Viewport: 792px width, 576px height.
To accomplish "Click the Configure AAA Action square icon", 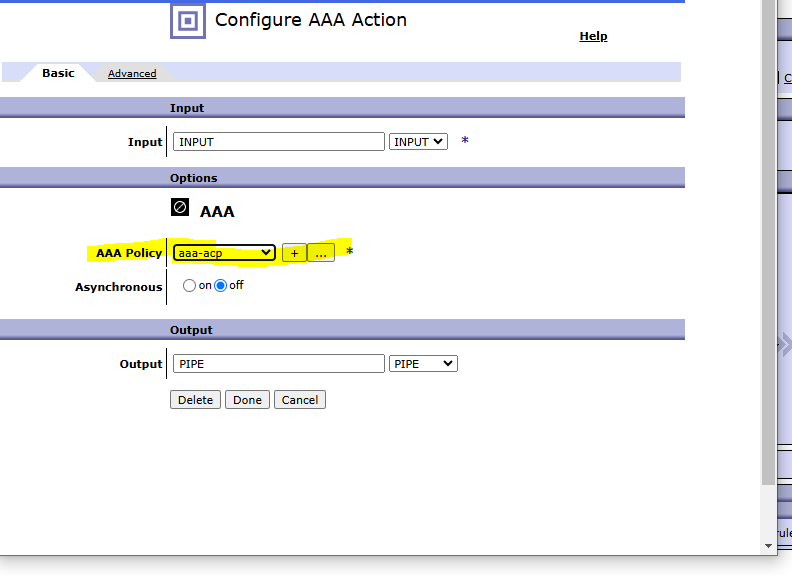I will (188, 21).
